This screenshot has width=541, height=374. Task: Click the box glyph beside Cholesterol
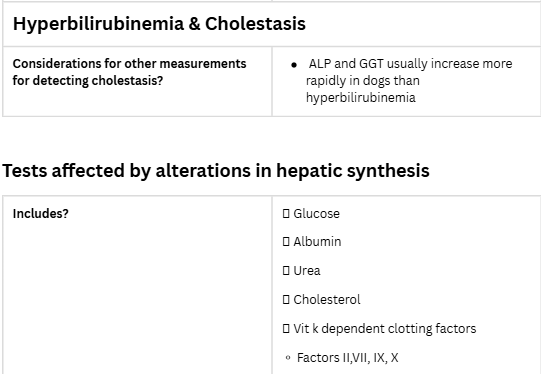[286, 299]
